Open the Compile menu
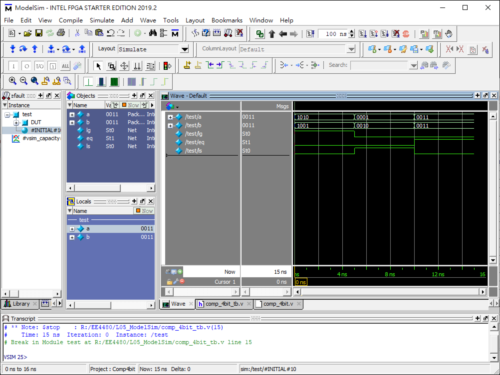Viewport: 500px width, 375px height. click(71, 20)
